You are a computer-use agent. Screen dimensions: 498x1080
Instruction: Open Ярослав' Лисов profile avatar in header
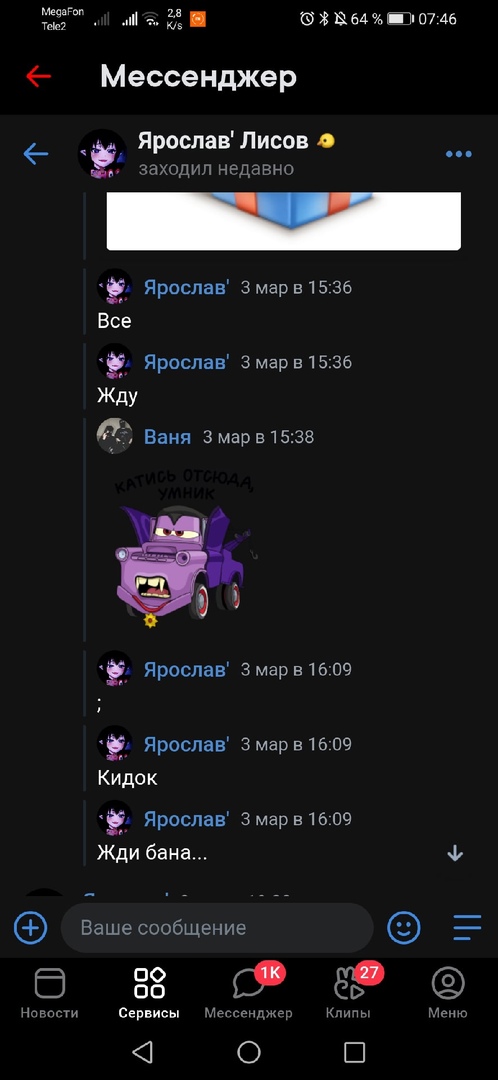102,154
